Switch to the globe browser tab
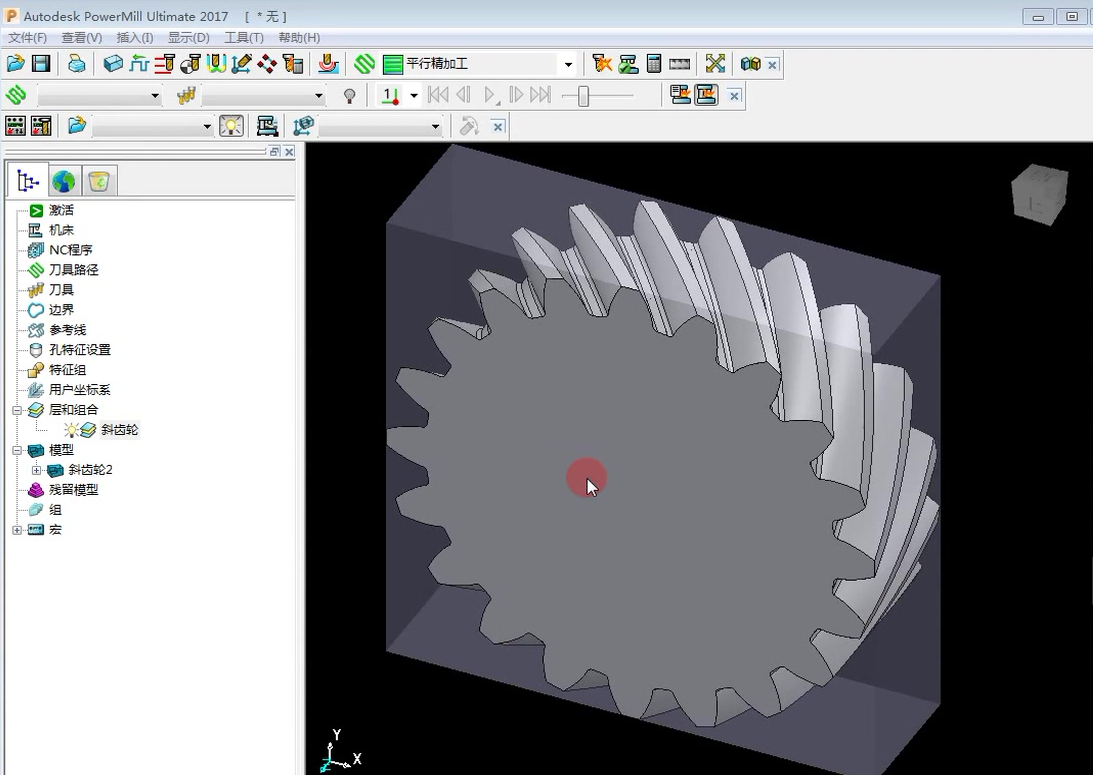Image resolution: width=1093 pixels, height=775 pixels. point(63,182)
